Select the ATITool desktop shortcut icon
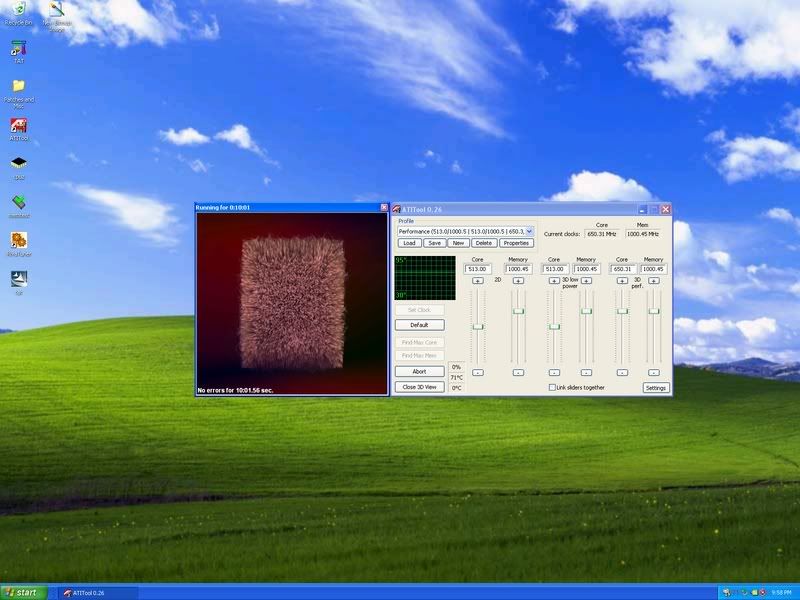800x600 pixels. point(18,125)
